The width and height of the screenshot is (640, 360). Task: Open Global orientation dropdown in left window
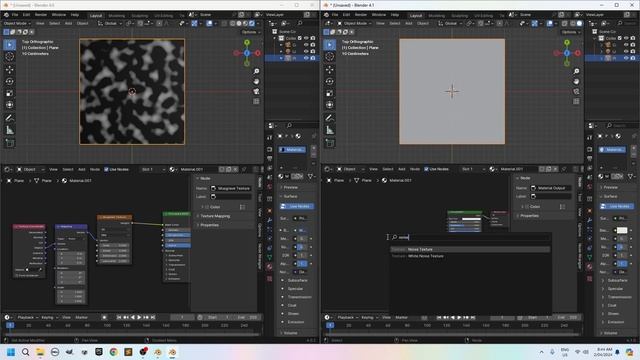110,23
